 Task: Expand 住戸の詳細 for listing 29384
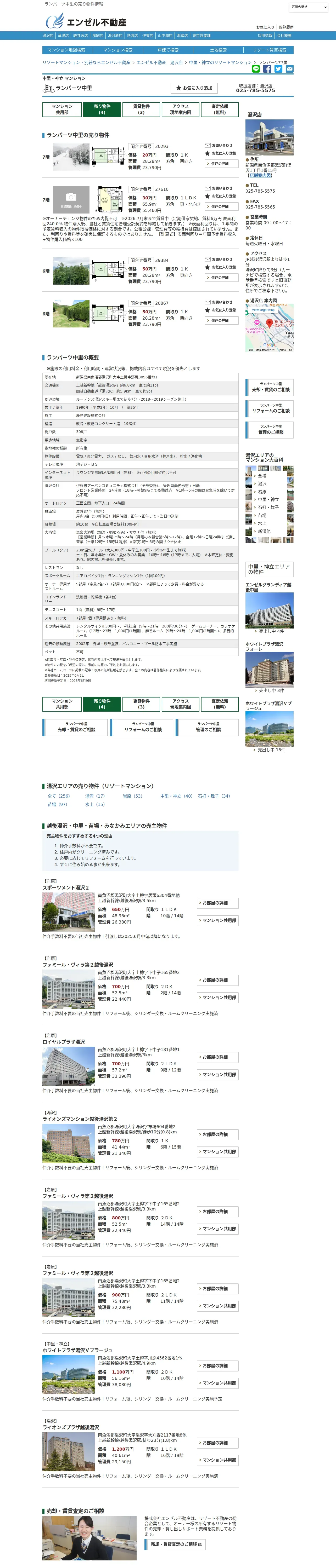coord(221,278)
